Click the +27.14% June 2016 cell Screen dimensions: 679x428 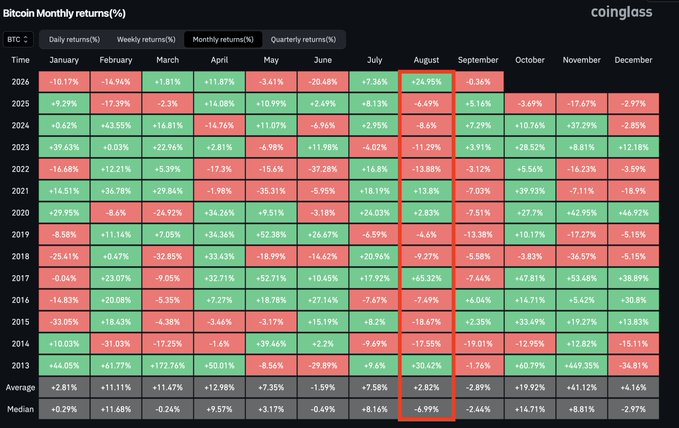323,300
